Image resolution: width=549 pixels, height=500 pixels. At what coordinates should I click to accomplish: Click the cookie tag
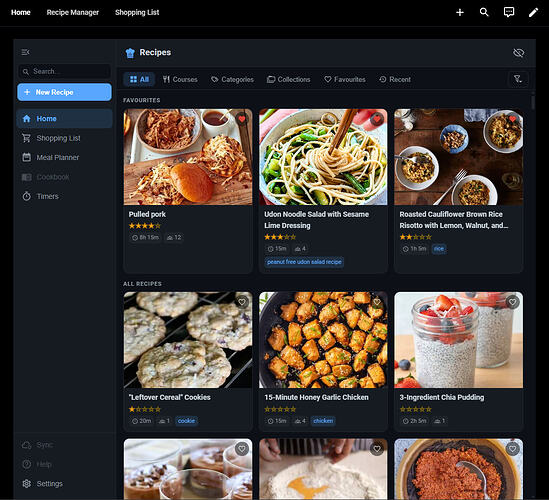coord(186,421)
